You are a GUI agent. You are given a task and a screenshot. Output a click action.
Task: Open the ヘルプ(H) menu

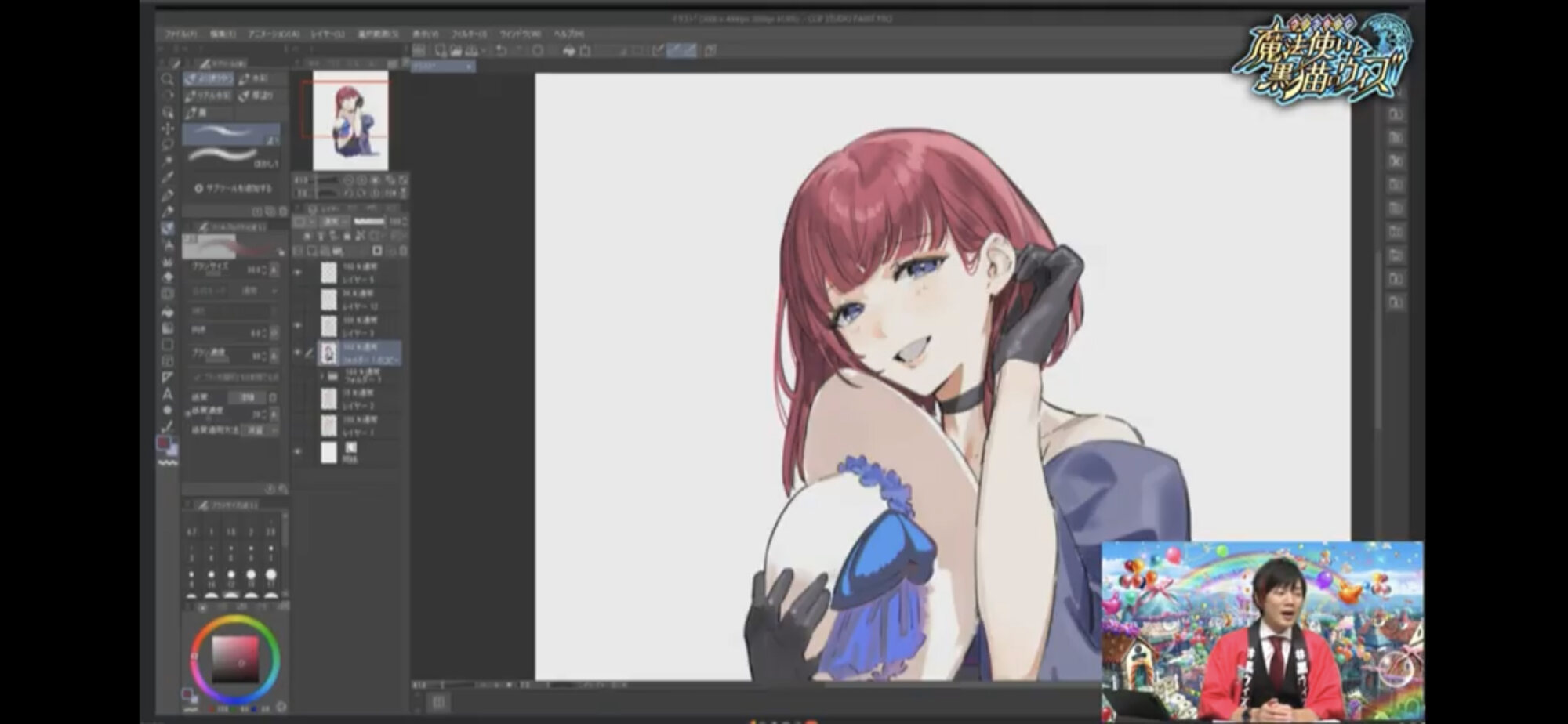(568, 34)
